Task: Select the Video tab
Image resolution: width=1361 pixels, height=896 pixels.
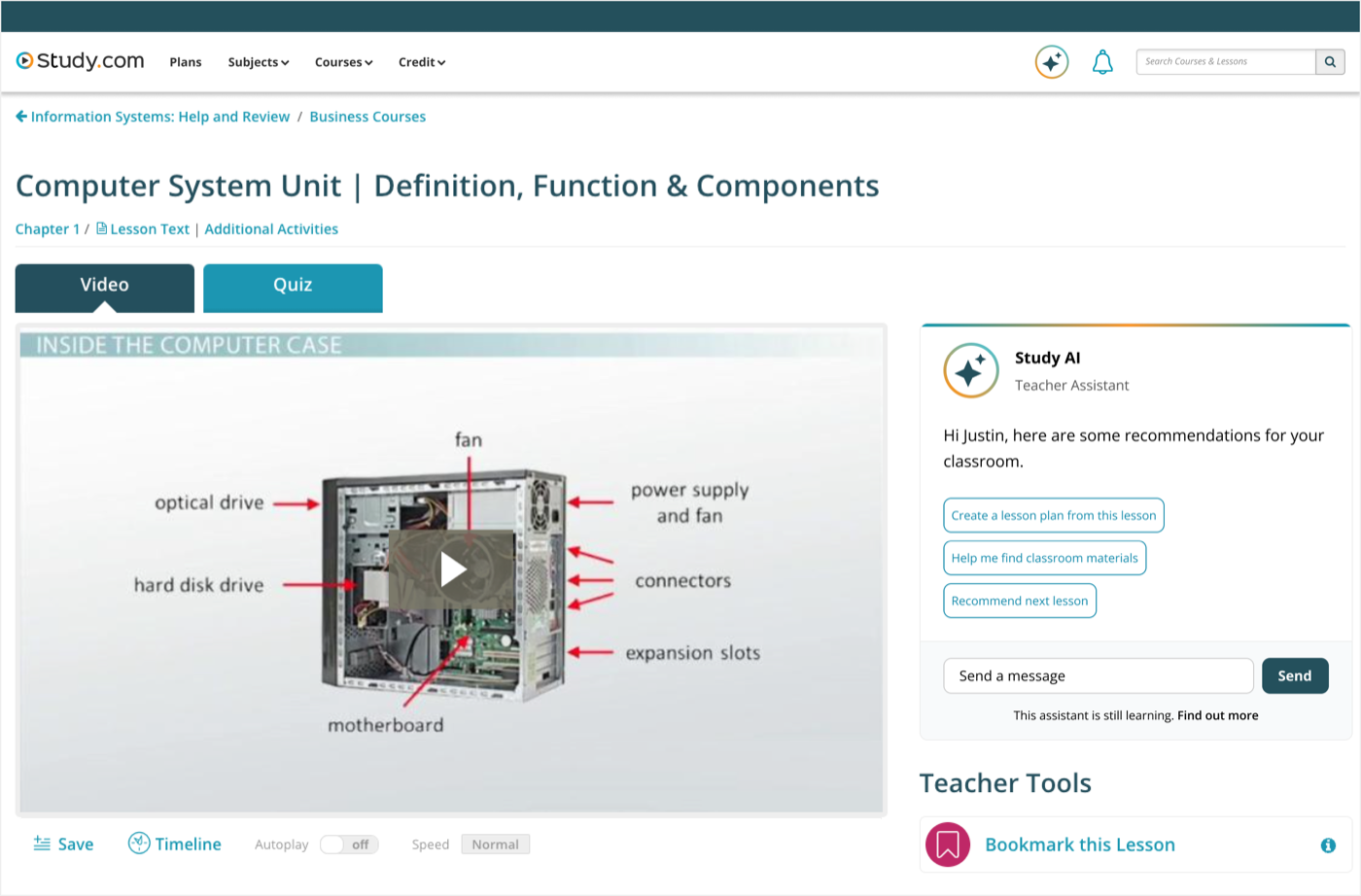Action: pyautogui.click(x=105, y=288)
